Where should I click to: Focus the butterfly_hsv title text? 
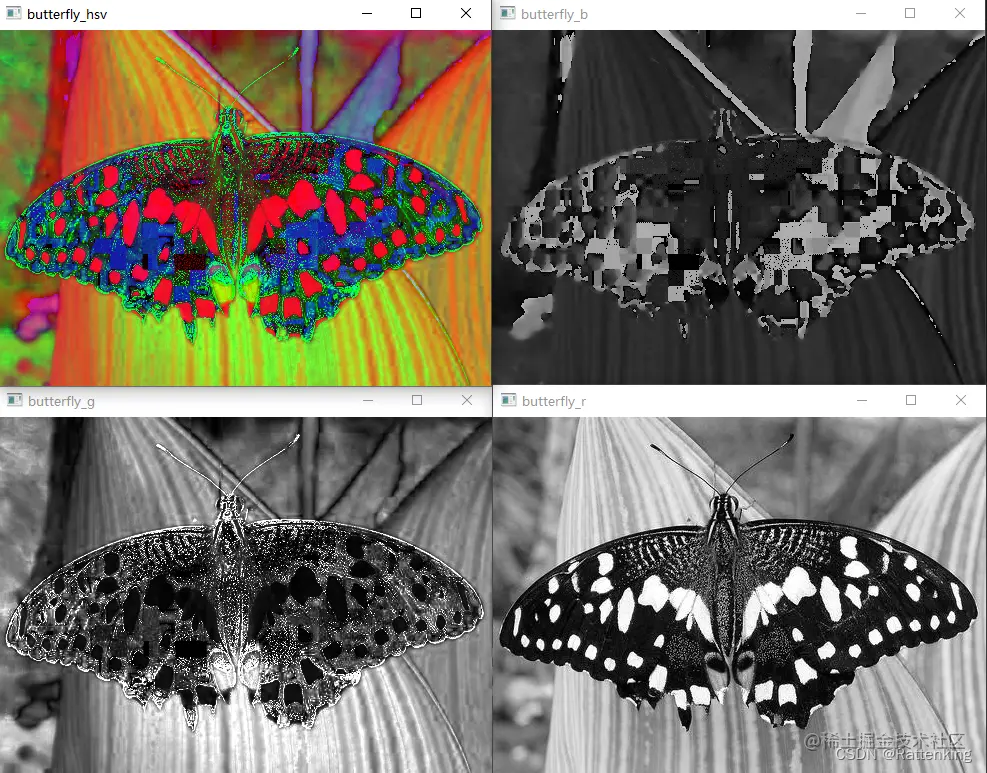(x=67, y=14)
